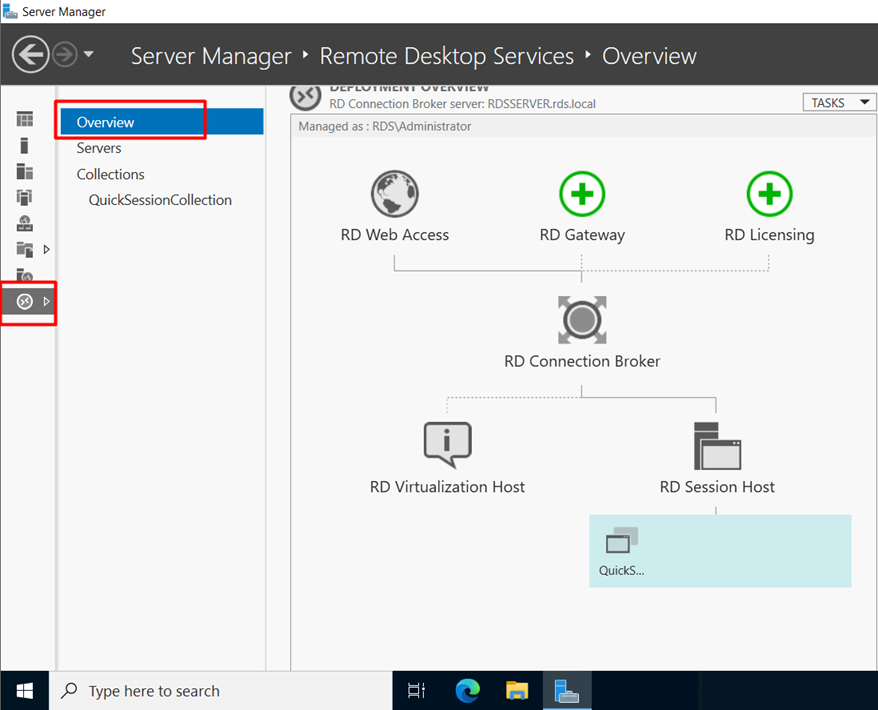Select the File and Storage Services icon
The image size is (878, 710).
(x=25, y=249)
